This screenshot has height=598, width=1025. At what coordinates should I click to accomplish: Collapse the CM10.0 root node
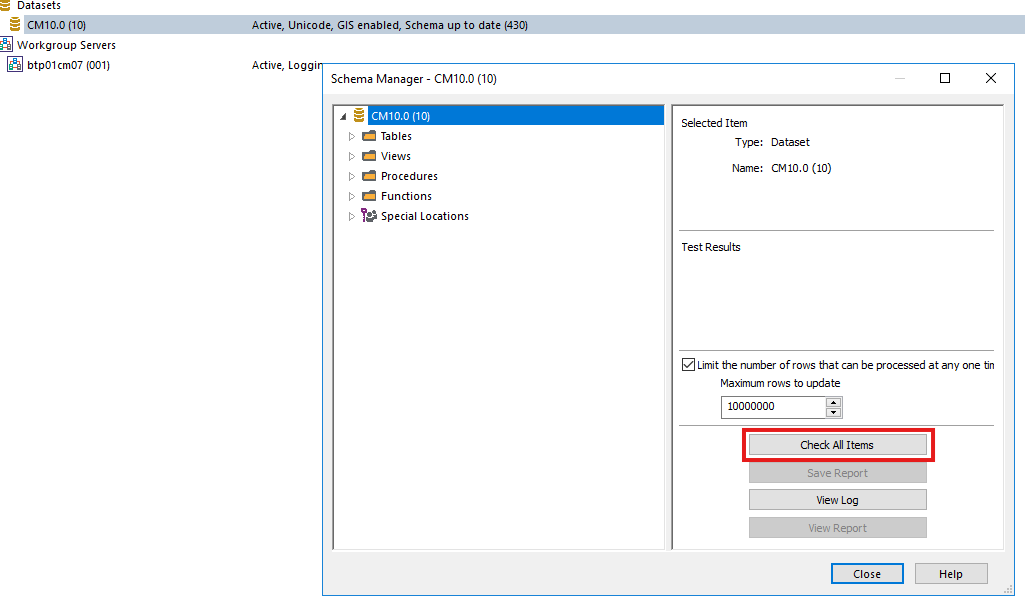tap(344, 115)
